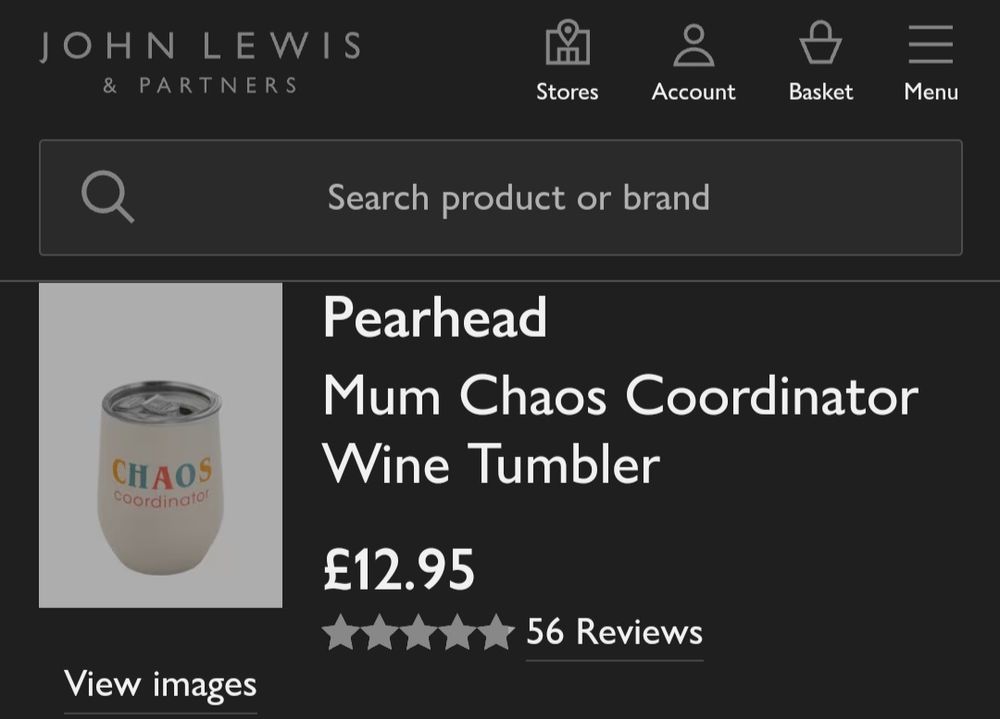Open the Chaos Coordinator tumbler thumbnail

click(x=160, y=445)
